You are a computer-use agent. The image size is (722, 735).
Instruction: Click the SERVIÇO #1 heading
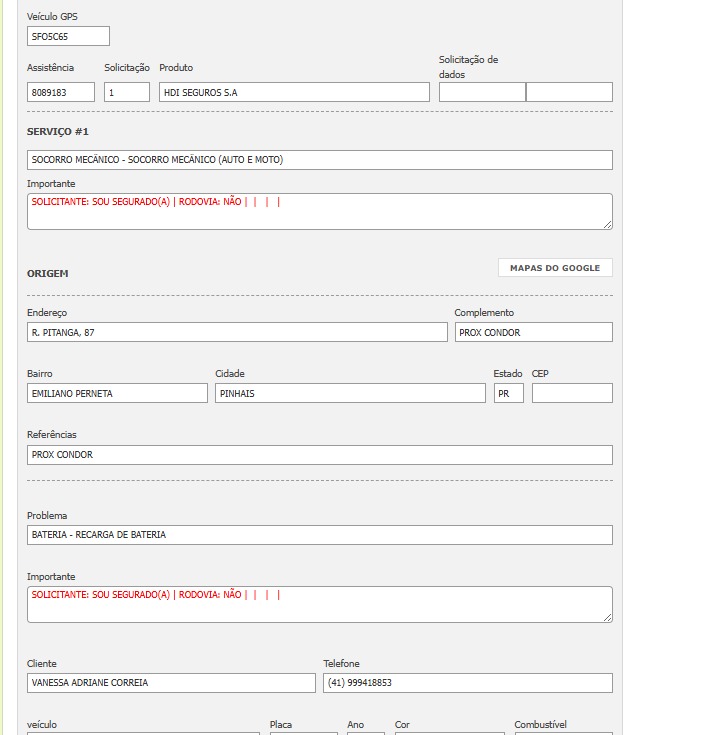58,132
